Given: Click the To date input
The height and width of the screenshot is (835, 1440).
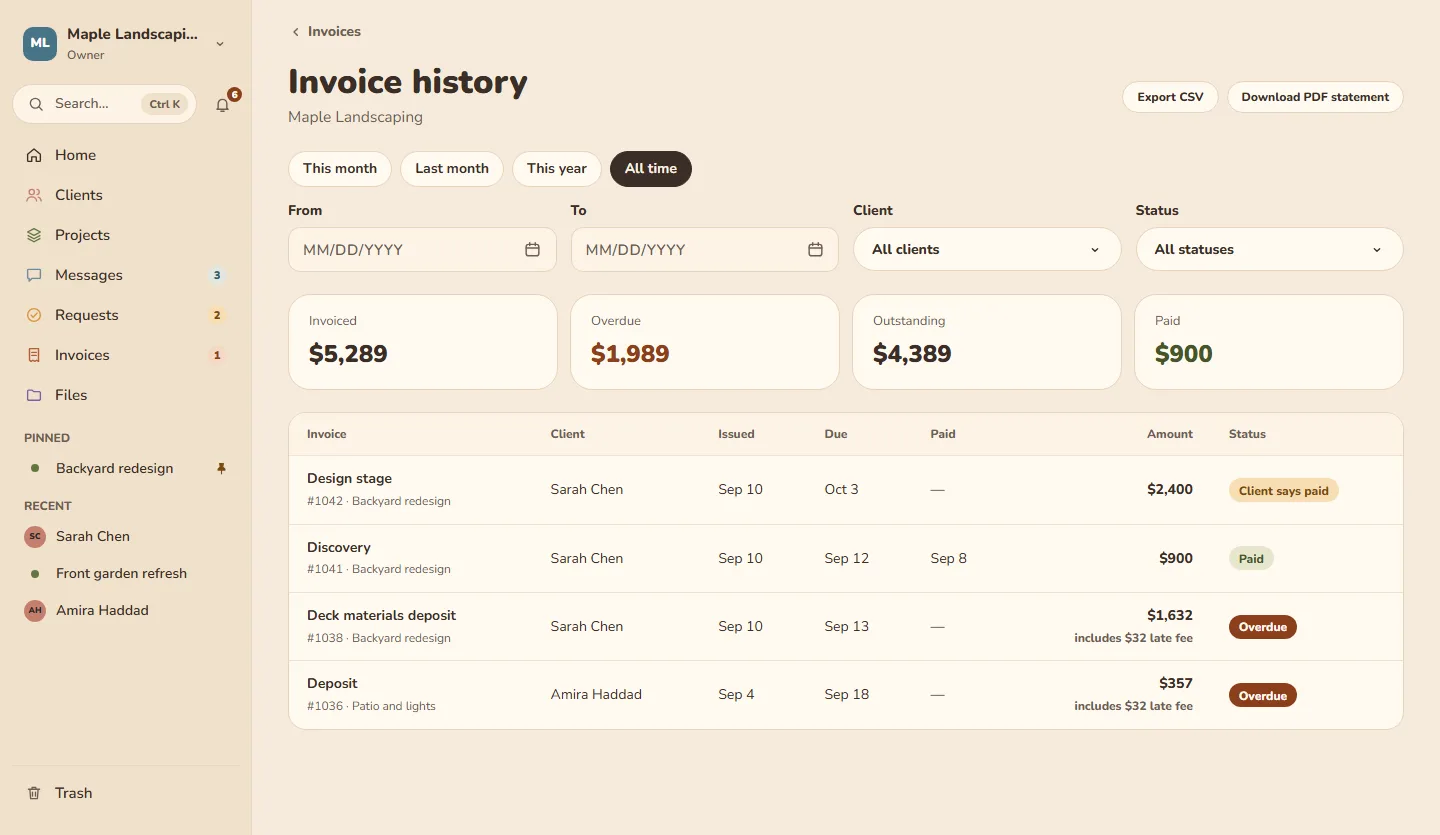Looking at the screenshot, I should pos(705,249).
